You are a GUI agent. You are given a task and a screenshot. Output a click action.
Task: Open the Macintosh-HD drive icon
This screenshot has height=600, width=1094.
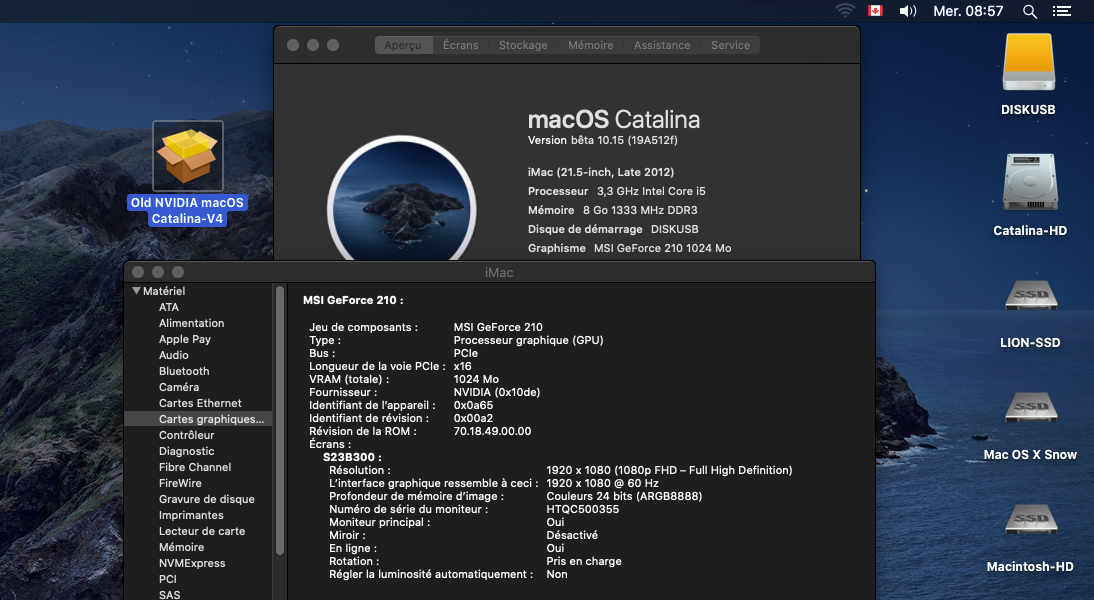[1031, 520]
